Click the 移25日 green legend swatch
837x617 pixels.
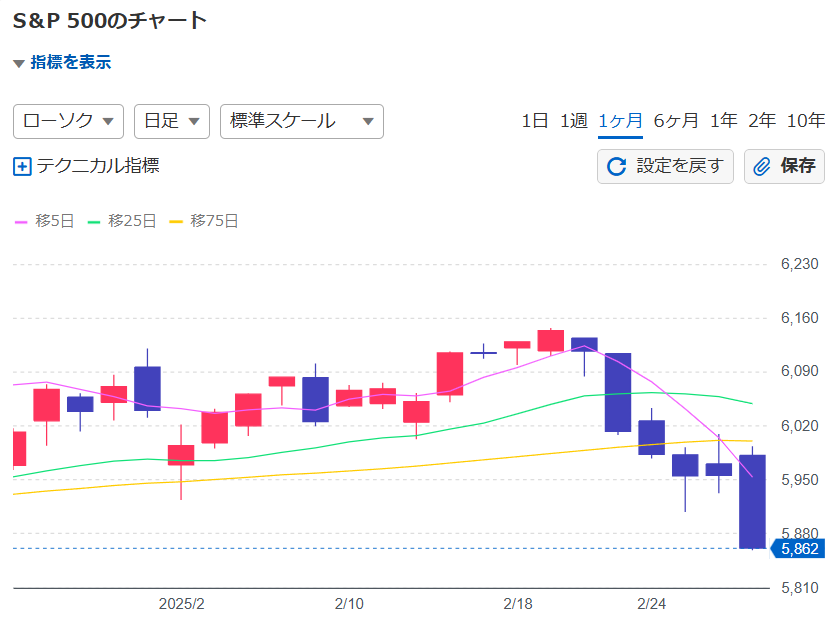[94, 222]
